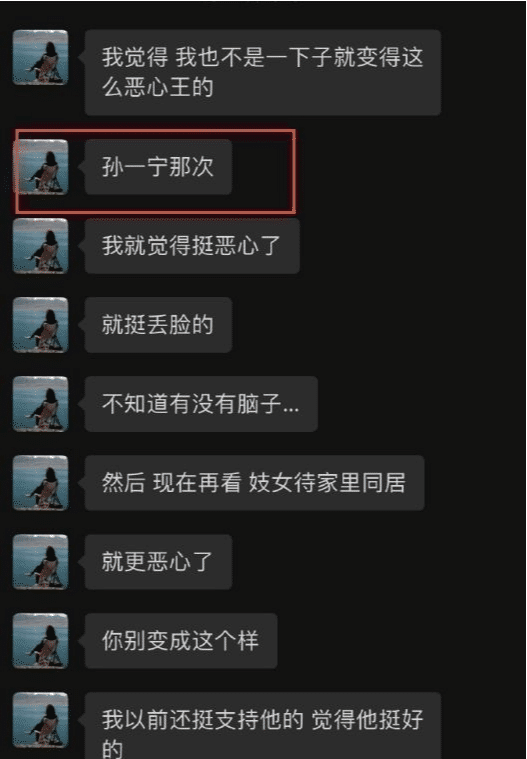
Task: Click the '不知道有没有脑子...' message bubble
Action: (201, 404)
